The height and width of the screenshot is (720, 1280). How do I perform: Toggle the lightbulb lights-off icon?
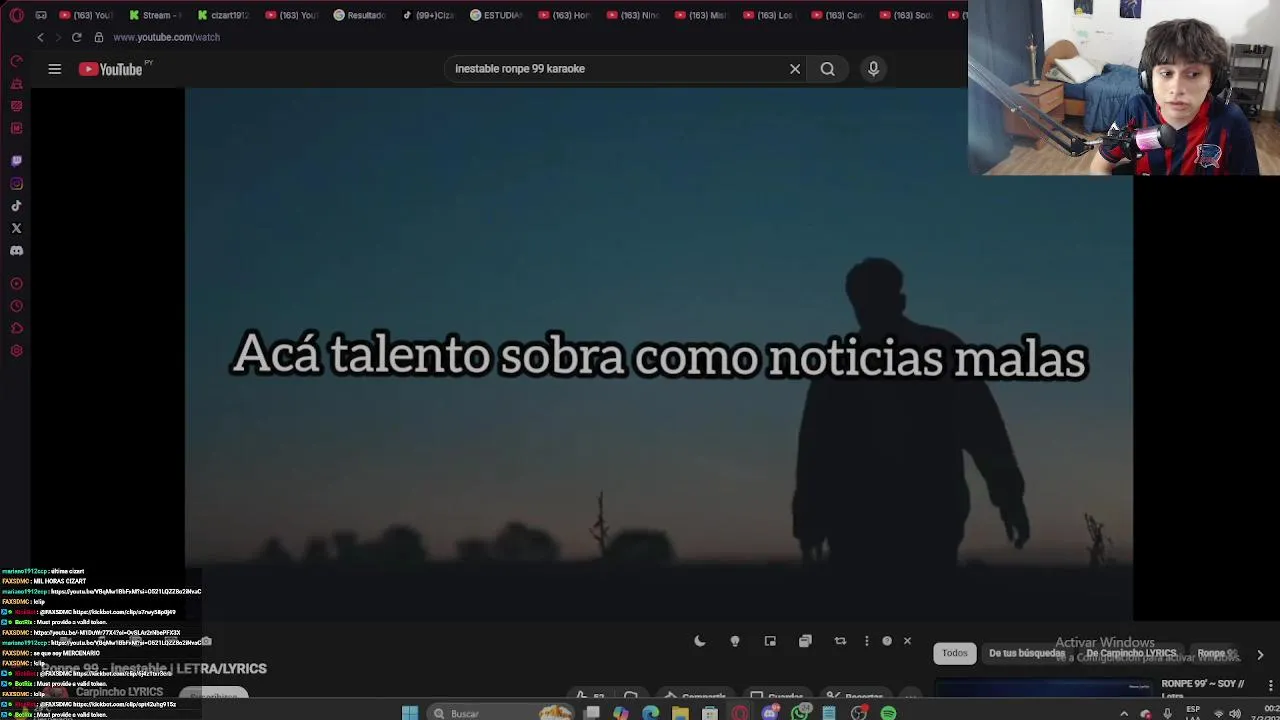[x=735, y=641]
